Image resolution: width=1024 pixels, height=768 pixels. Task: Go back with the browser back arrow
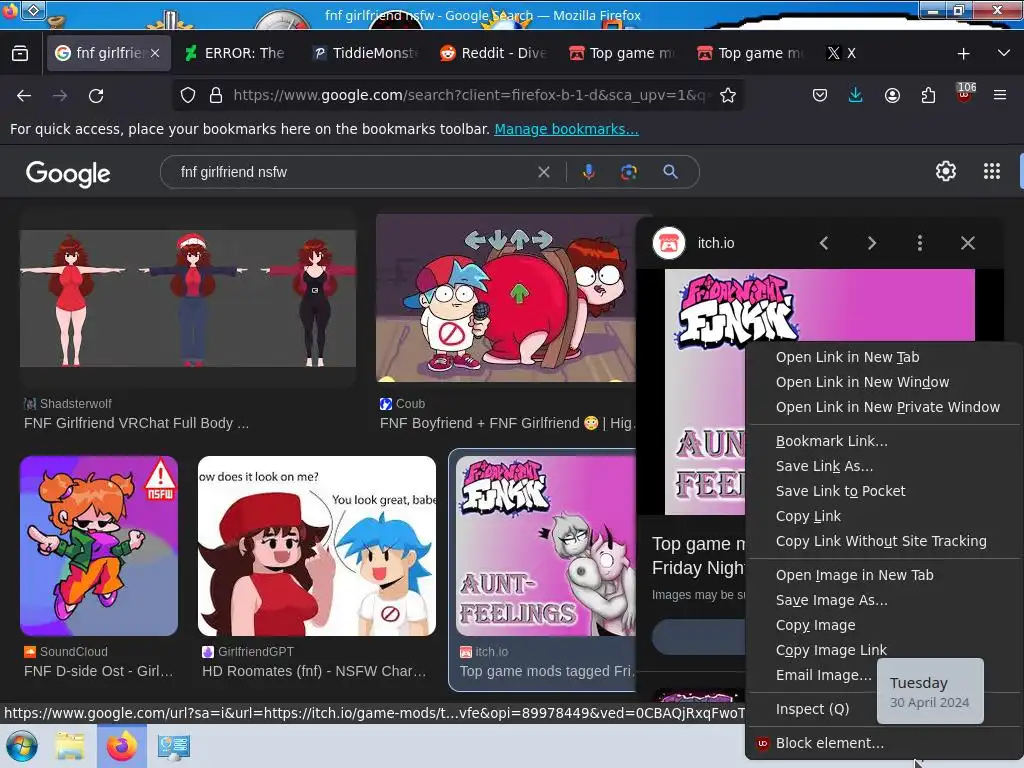coord(24,95)
